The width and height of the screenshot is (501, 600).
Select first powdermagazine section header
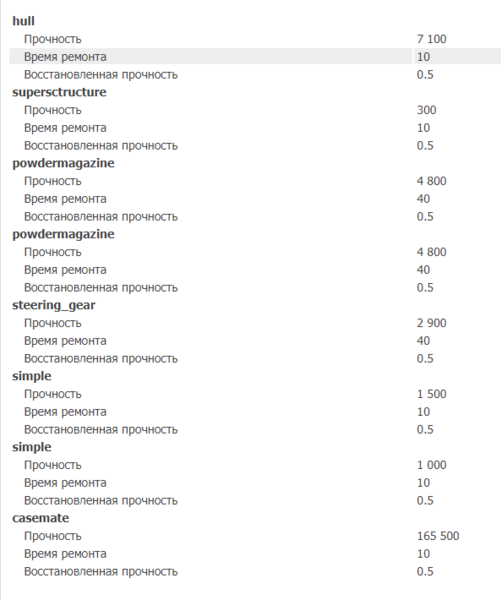(63, 163)
